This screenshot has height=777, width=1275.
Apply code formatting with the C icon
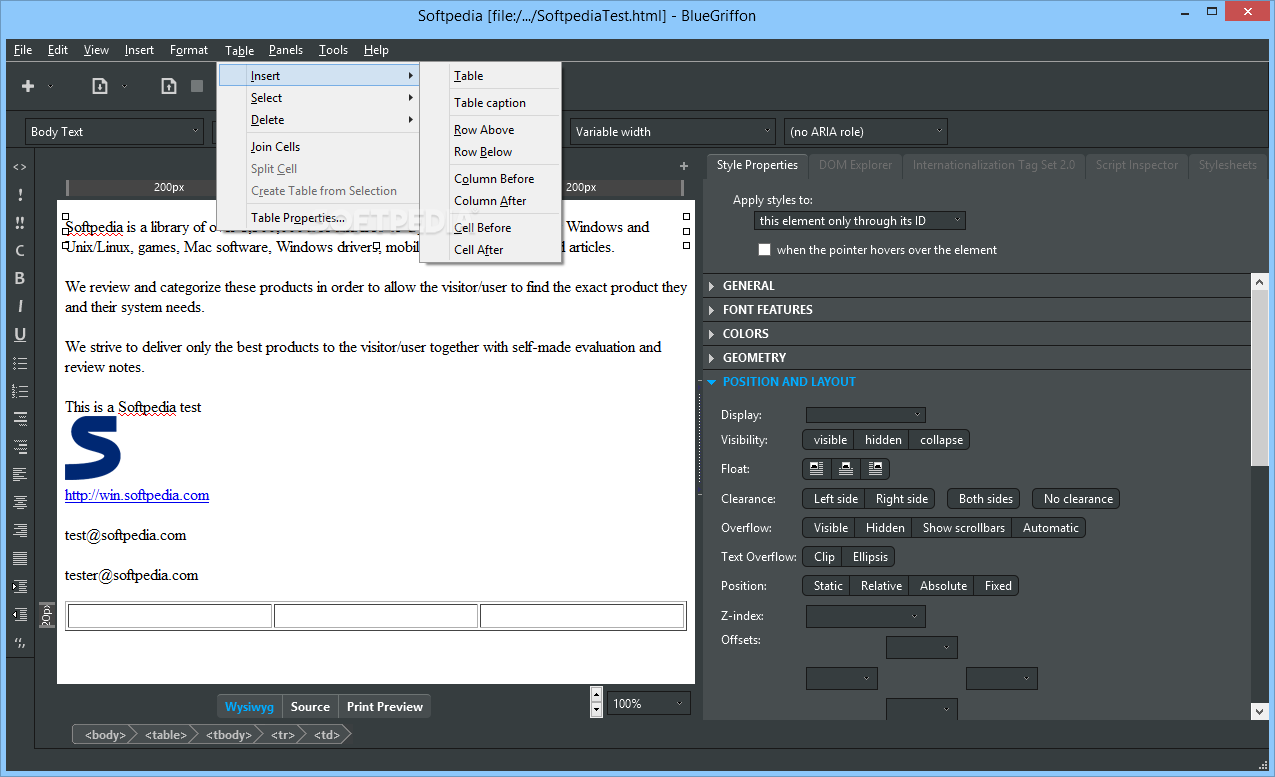point(20,251)
